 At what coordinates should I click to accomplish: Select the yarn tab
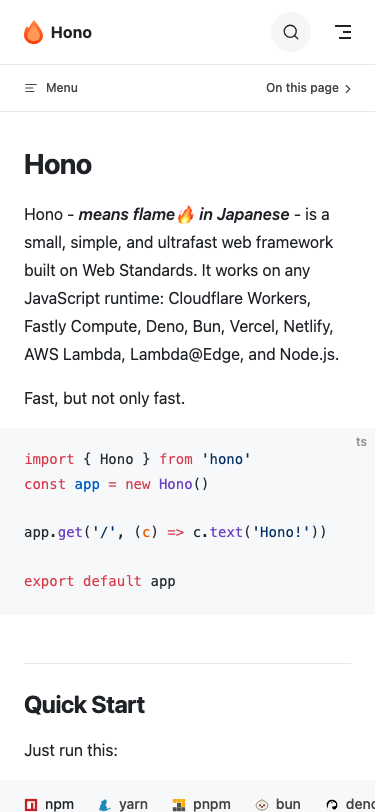click(123, 804)
